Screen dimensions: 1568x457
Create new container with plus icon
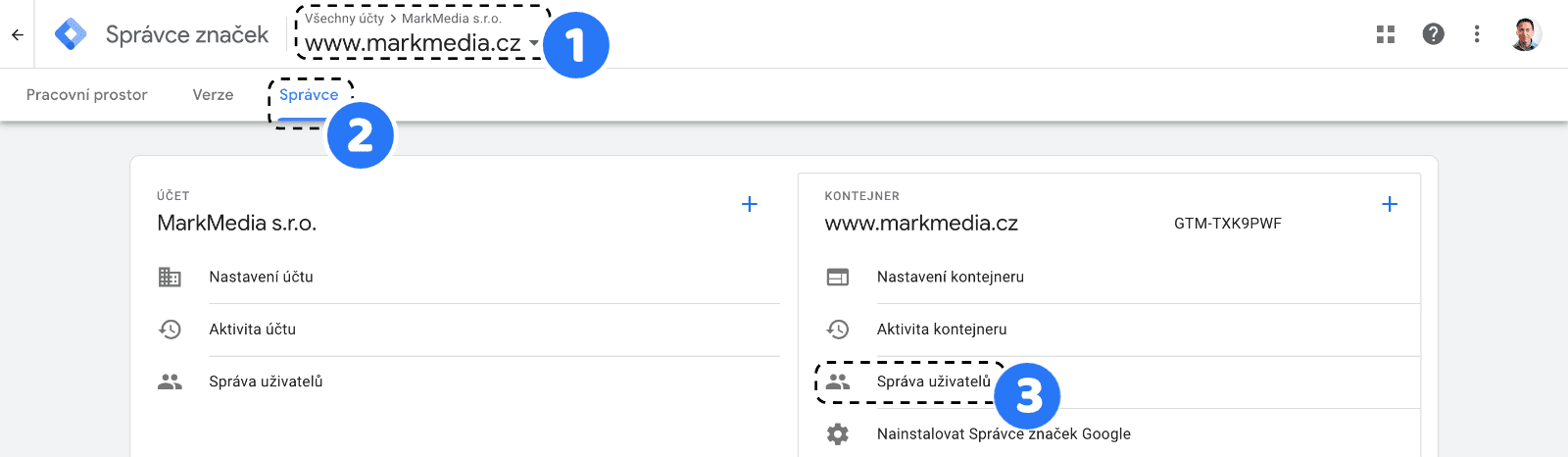1389,204
